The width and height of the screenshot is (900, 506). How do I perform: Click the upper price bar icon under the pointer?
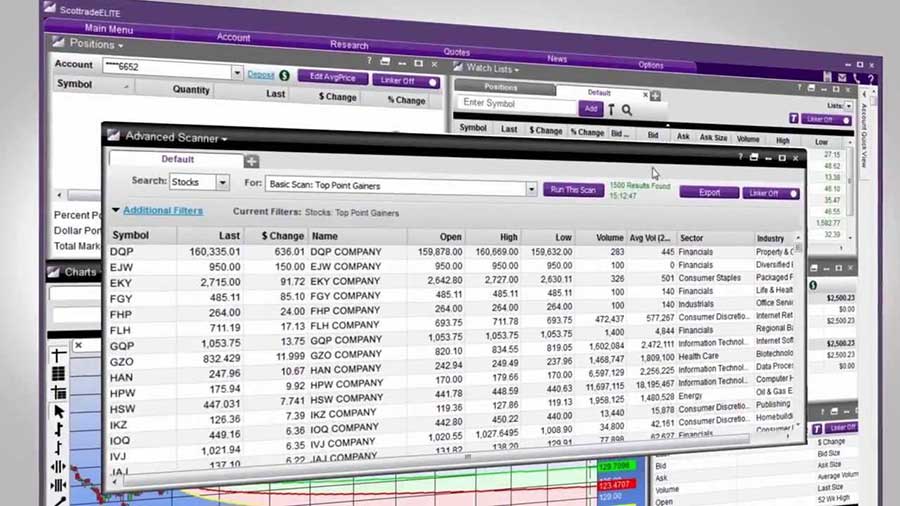coord(59,430)
